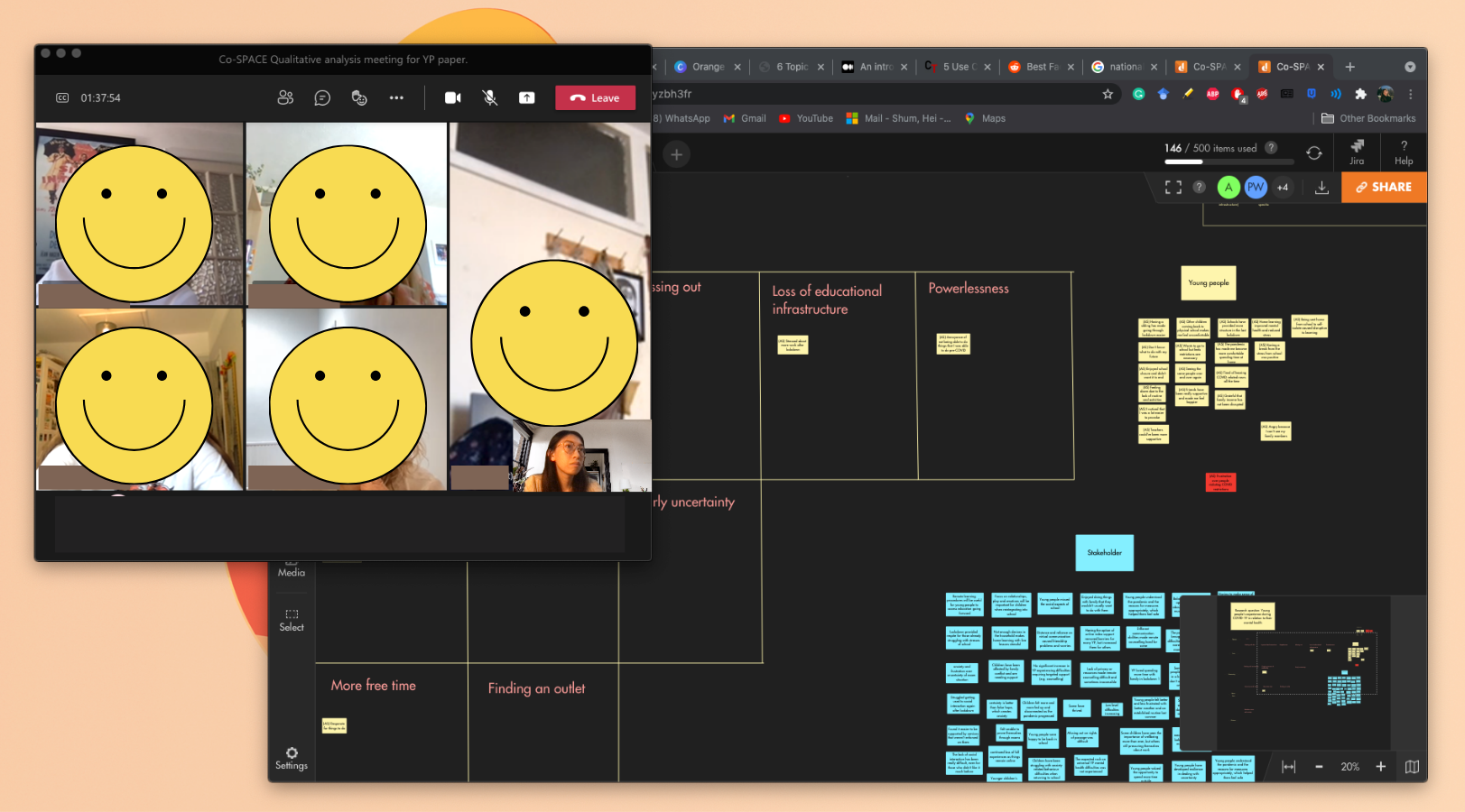Image resolution: width=1465 pixels, height=812 pixels.
Task: Select the woman's self-view video thumbnail
Action: [581, 456]
